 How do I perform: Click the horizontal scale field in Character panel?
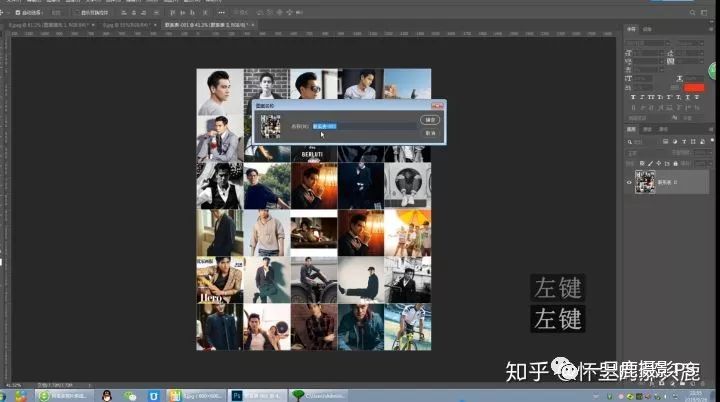pos(694,79)
